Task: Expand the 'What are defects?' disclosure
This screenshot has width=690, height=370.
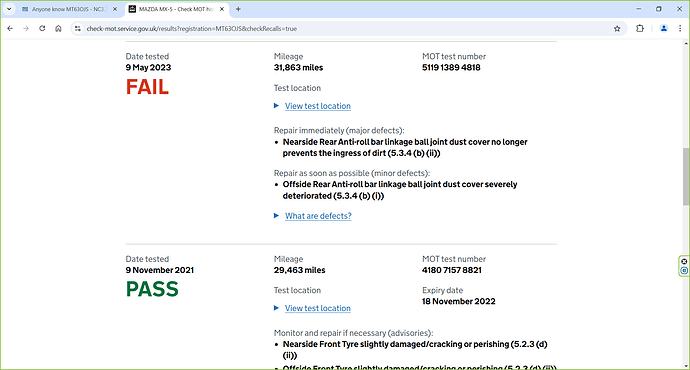Action: pos(318,216)
